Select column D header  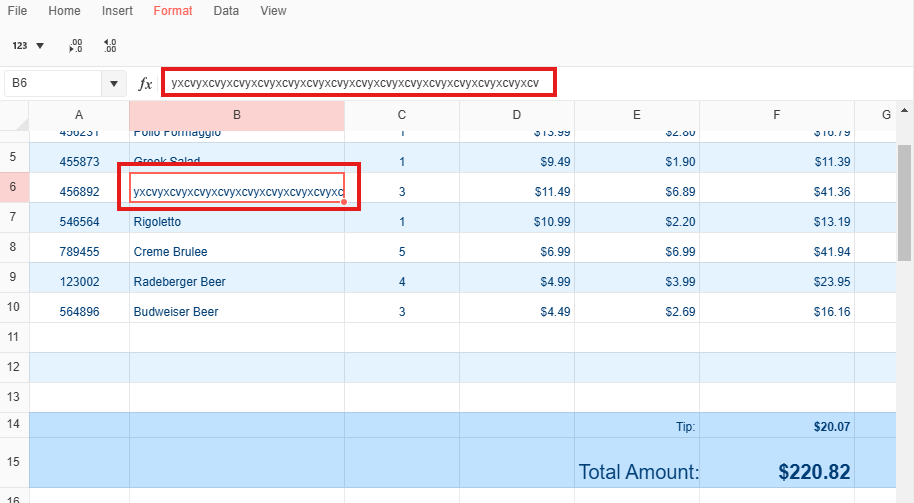pos(516,115)
